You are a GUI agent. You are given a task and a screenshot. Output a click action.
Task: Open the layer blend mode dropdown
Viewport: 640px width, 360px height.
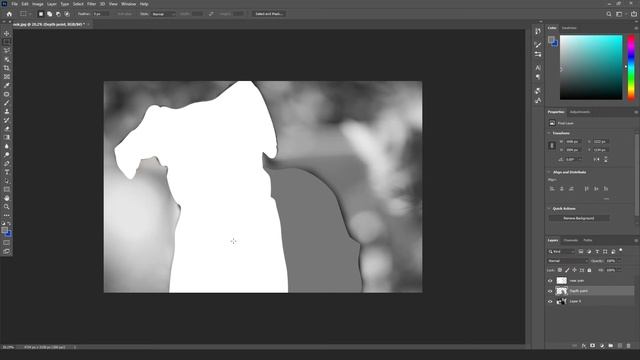click(568, 261)
